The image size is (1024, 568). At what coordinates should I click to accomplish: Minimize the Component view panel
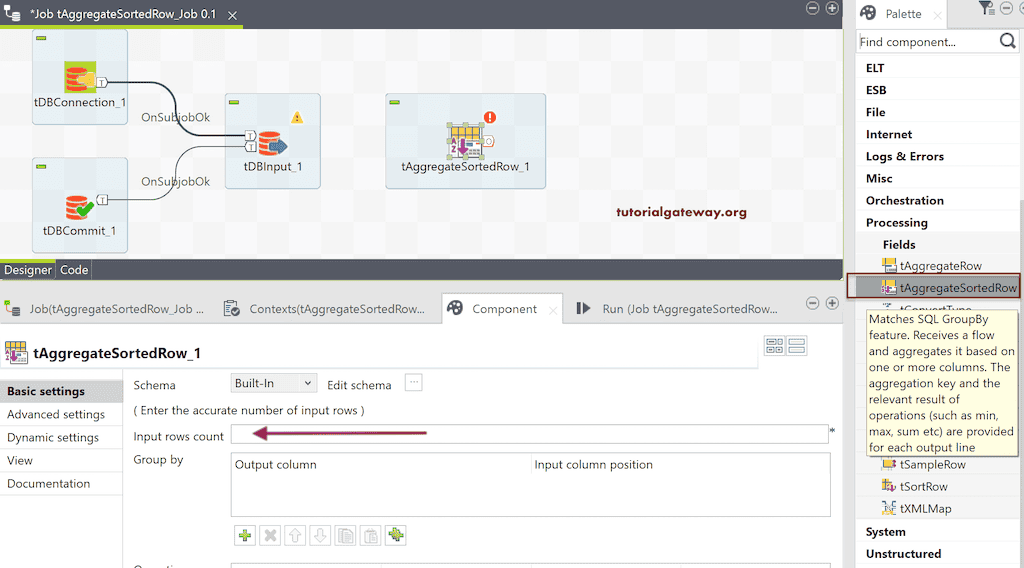pyautogui.click(x=812, y=303)
